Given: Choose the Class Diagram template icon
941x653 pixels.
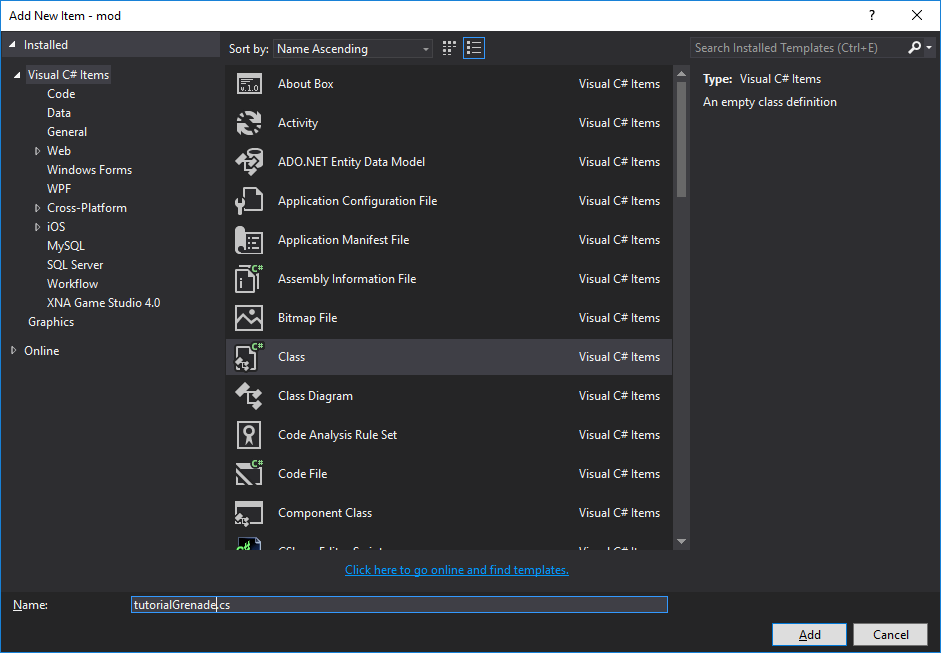Looking at the screenshot, I should pos(249,396).
